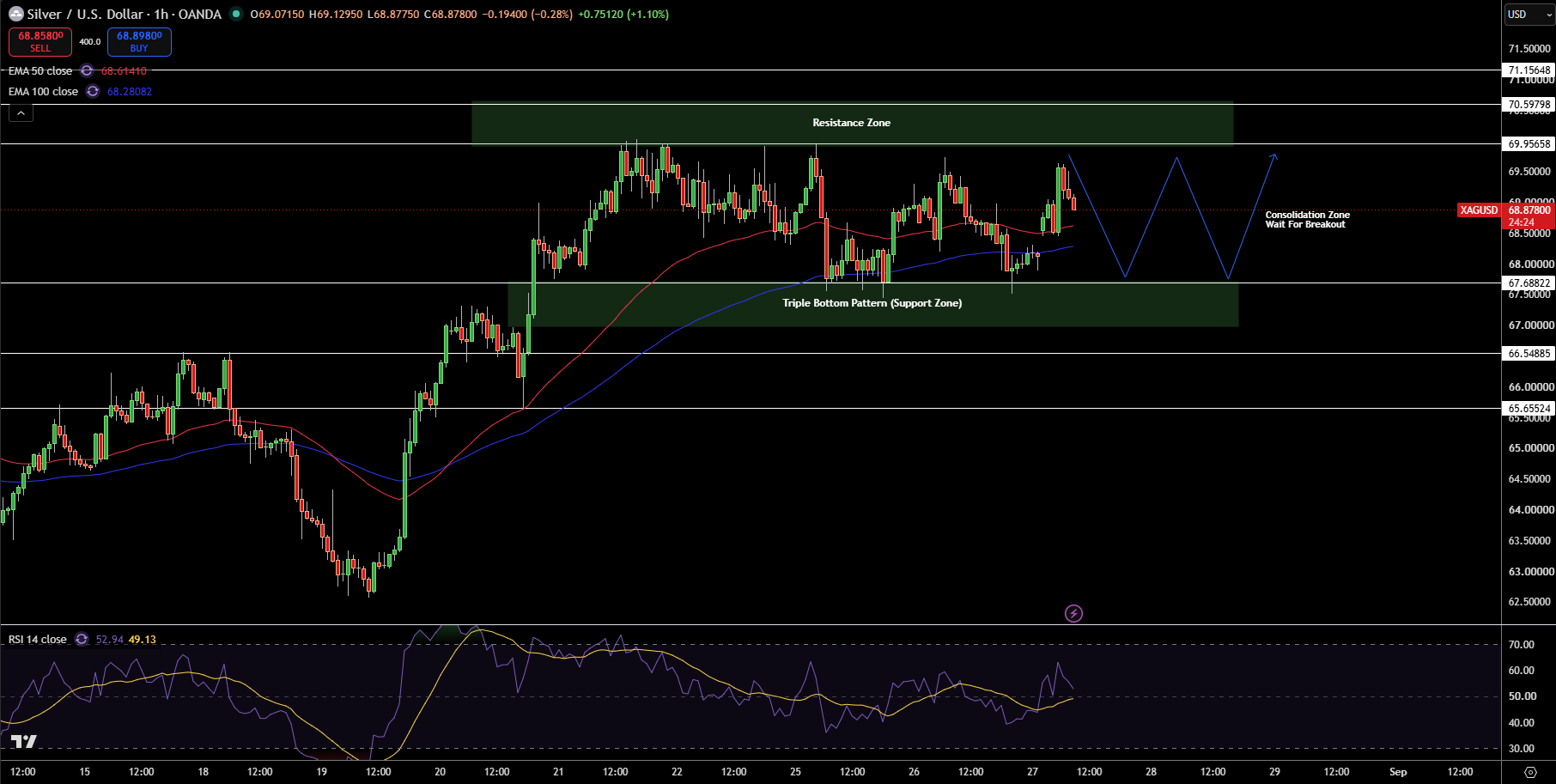This screenshot has height=784, width=1556.
Task: Click the 68.85800 SELL button
Action: pos(40,41)
